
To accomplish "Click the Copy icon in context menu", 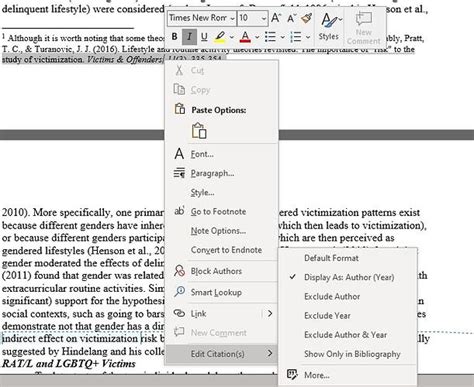I will tap(179, 89).
